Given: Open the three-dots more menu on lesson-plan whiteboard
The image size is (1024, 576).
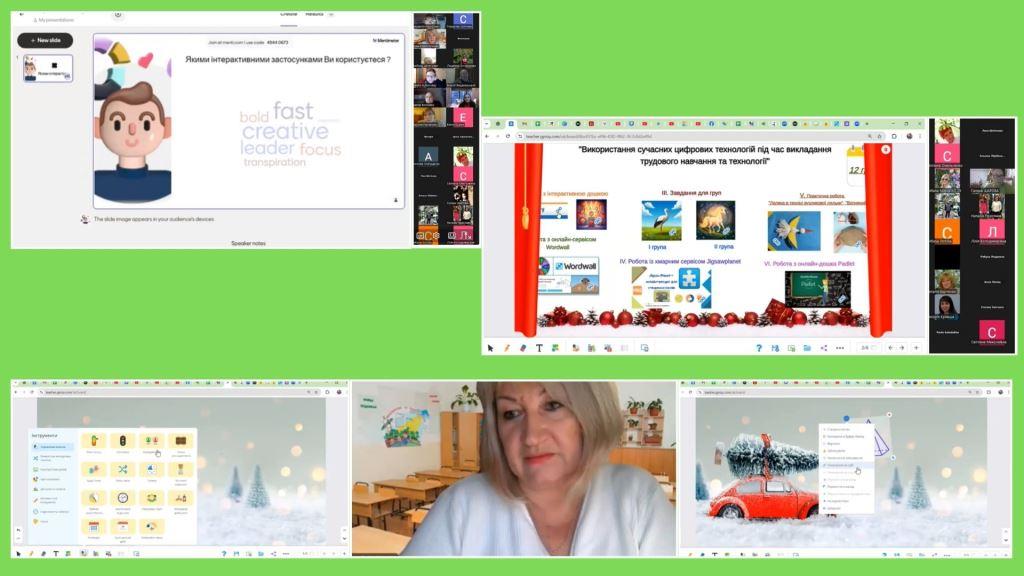Looking at the screenshot, I should (x=839, y=348).
